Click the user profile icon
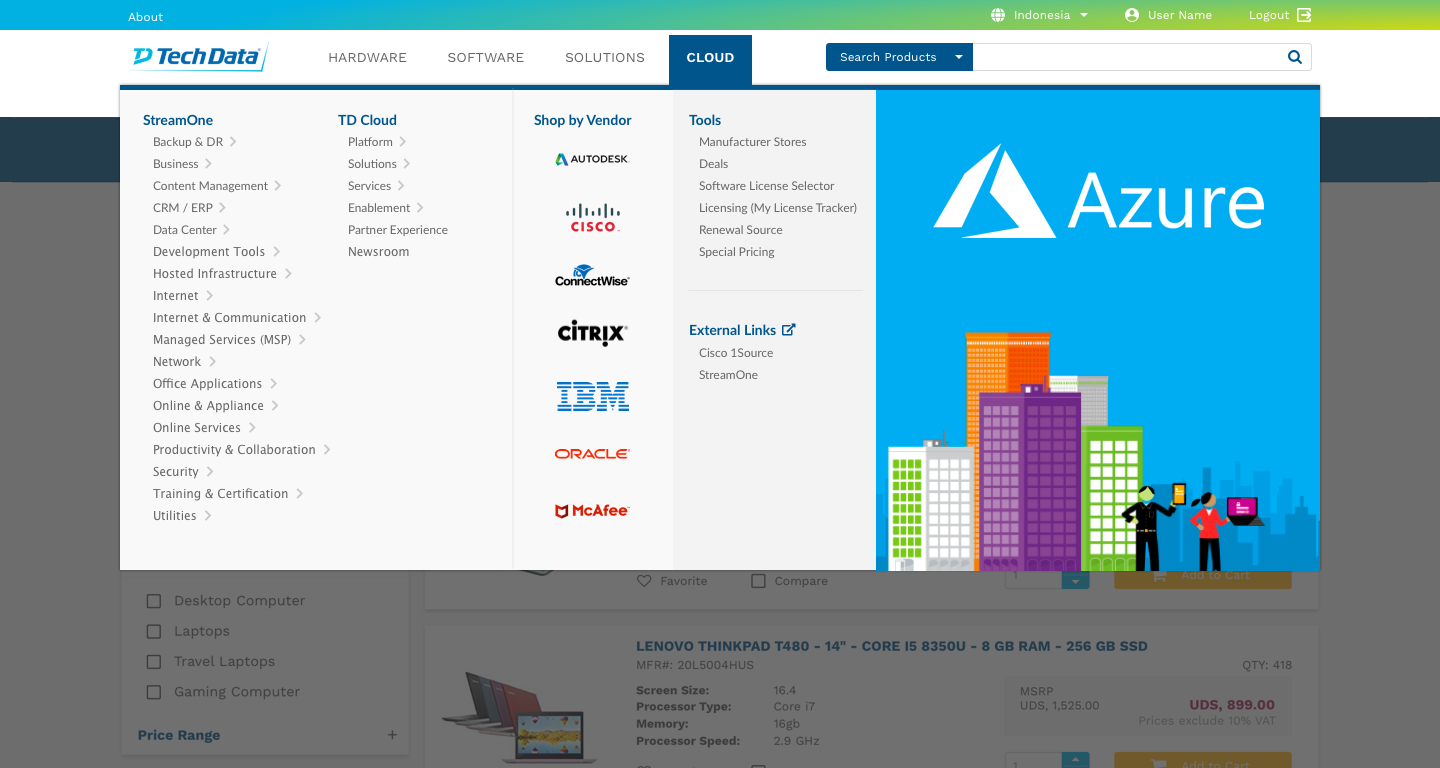The height and width of the screenshot is (768, 1440). pyautogui.click(x=1132, y=15)
